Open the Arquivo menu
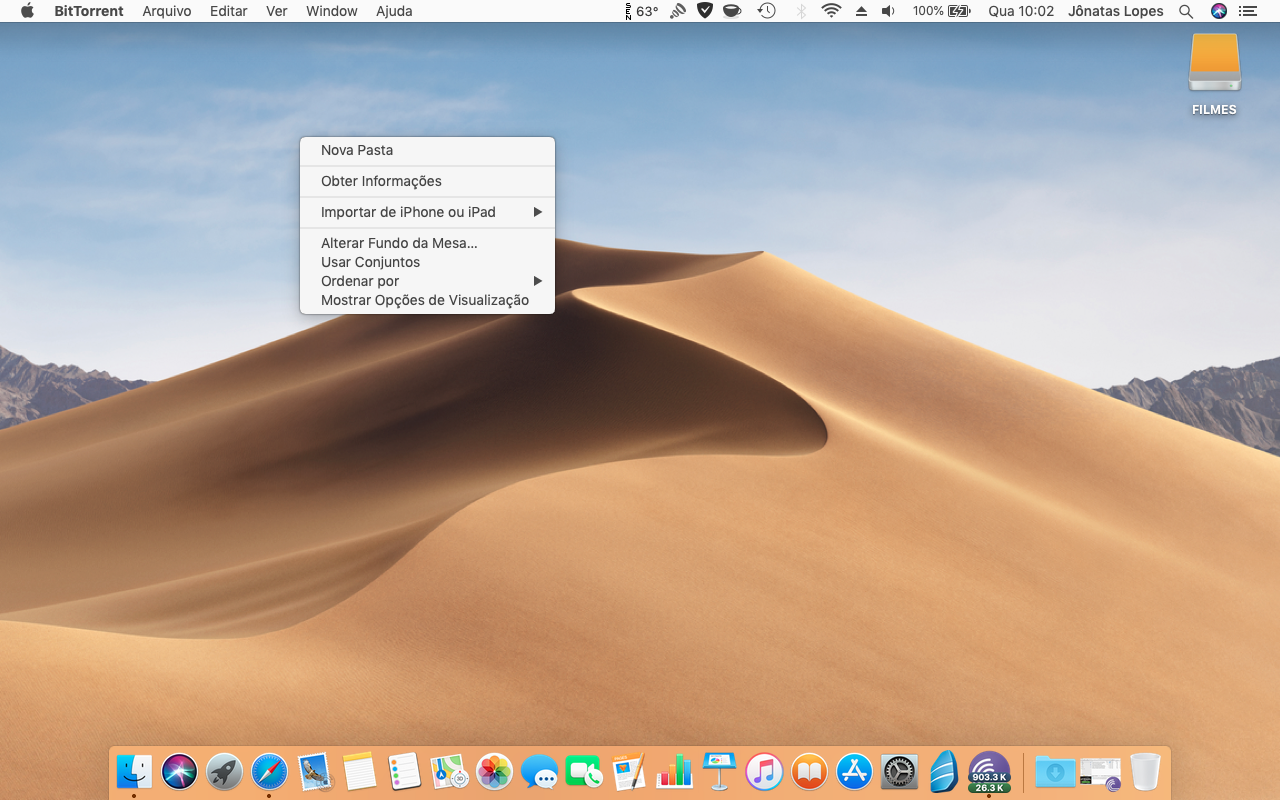Image resolution: width=1280 pixels, height=800 pixels. click(x=167, y=11)
